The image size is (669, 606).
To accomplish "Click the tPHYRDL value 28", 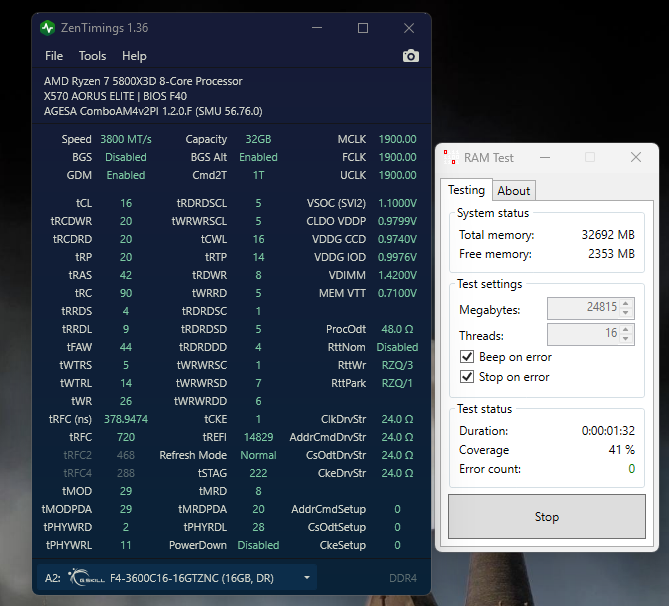I will (258, 527).
